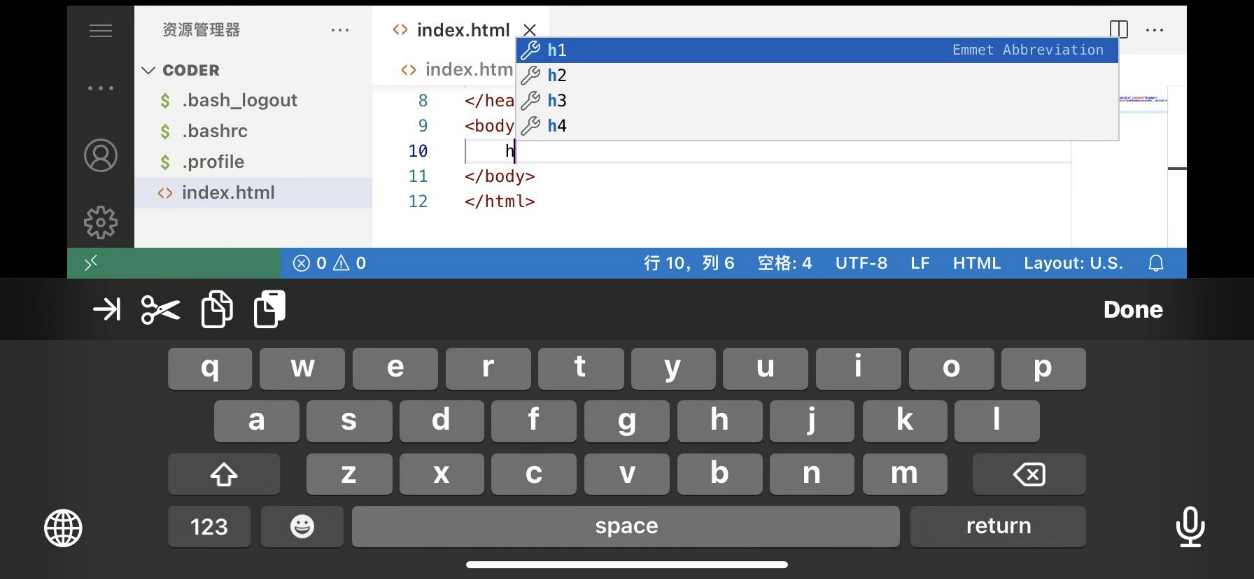Image resolution: width=1254 pixels, height=579 pixels.
Task: Open explorer panel more actions ellipsis
Action: [x=340, y=31]
